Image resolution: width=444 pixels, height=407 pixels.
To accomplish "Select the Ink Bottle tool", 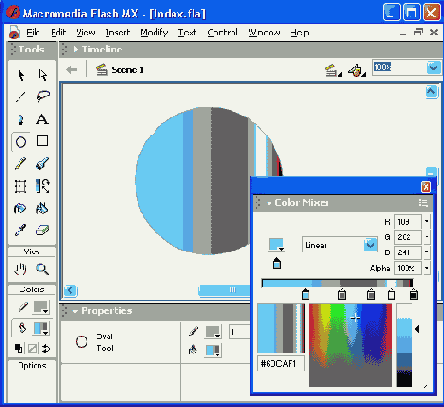I will click(20, 208).
